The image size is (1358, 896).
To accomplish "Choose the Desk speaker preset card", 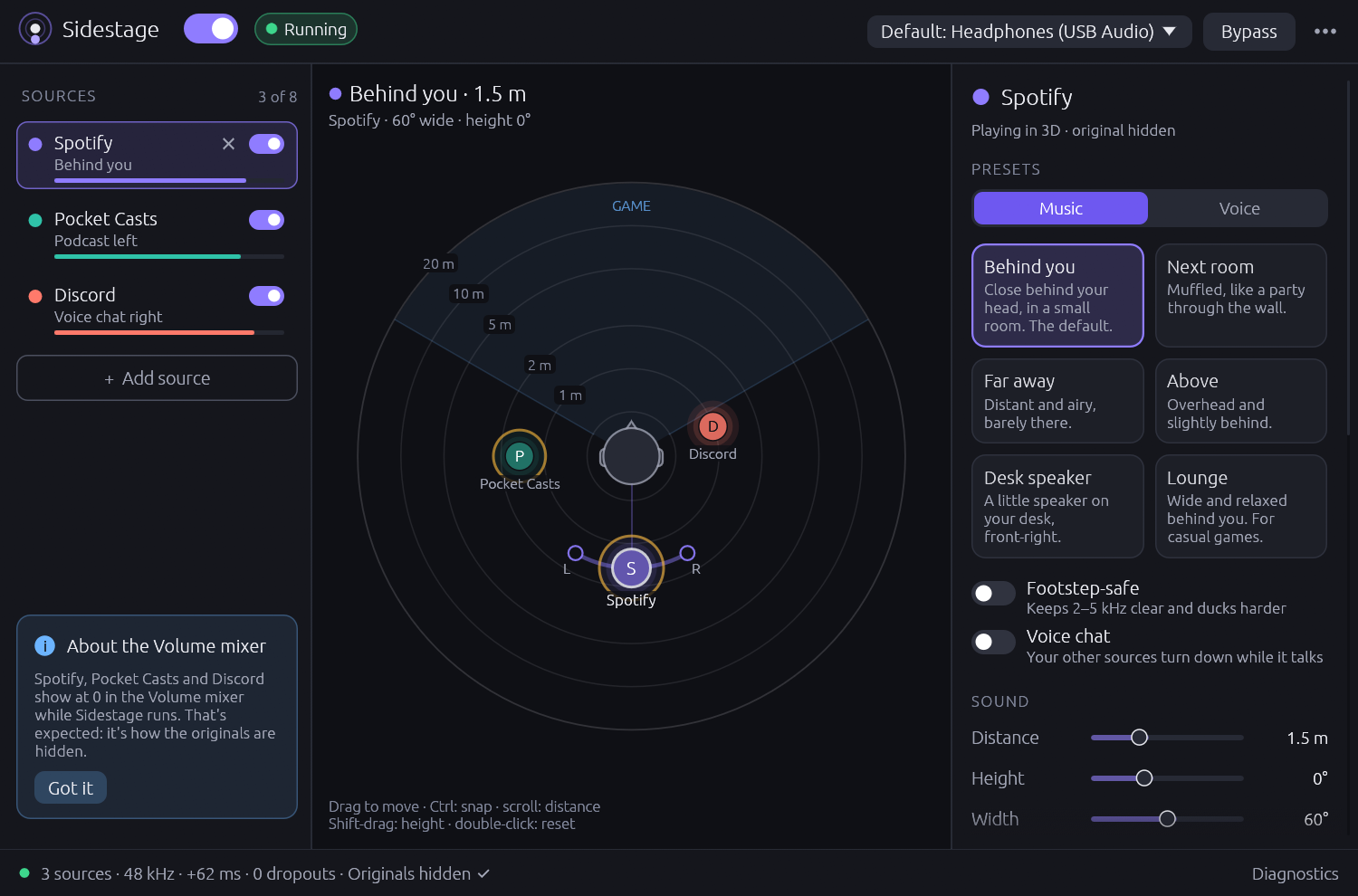I will coord(1057,506).
